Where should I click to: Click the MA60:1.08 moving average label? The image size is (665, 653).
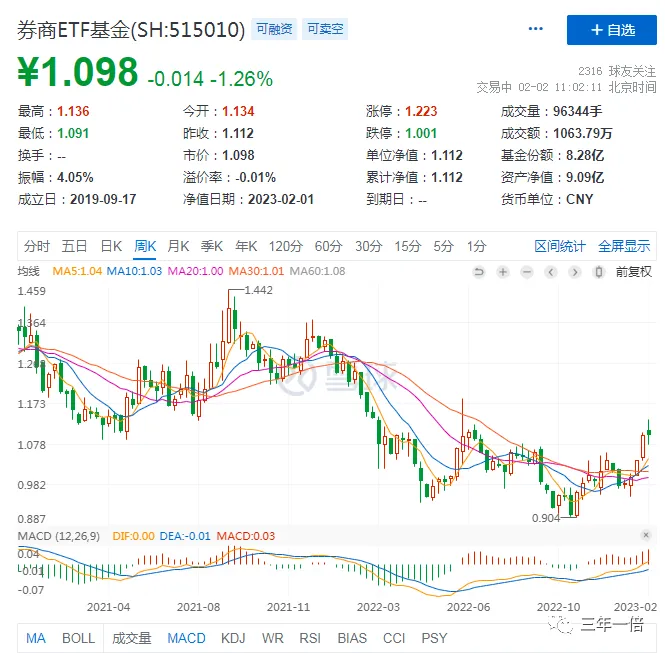coord(317,271)
